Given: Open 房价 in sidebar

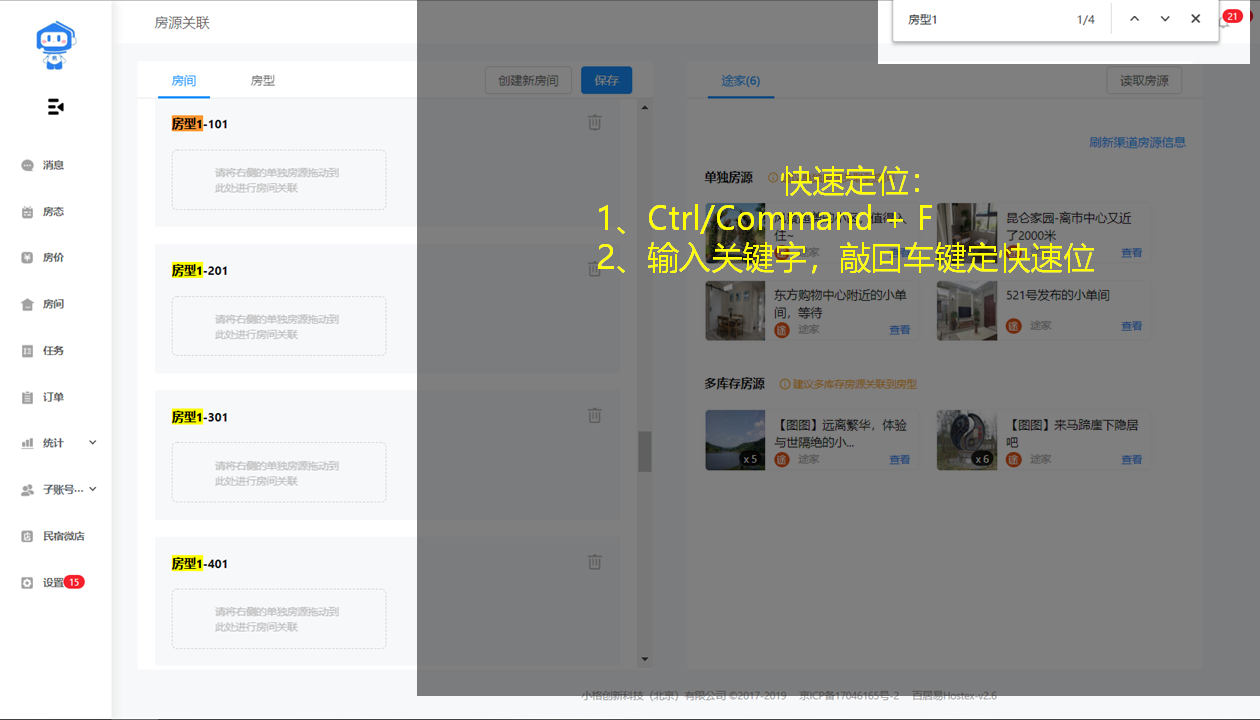Looking at the screenshot, I should click(x=53, y=258).
